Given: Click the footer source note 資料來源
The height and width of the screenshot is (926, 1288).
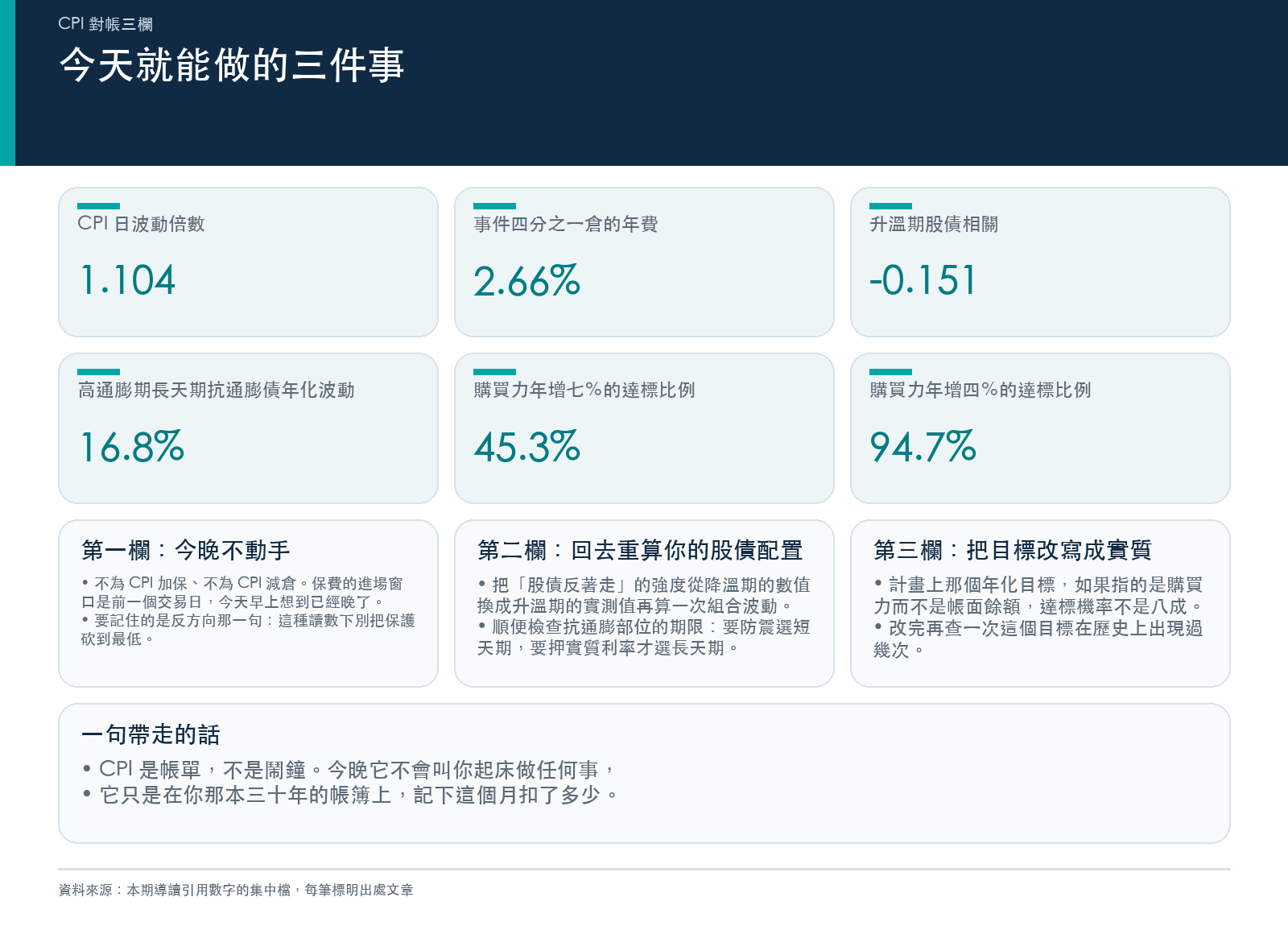Looking at the screenshot, I should [236, 890].
